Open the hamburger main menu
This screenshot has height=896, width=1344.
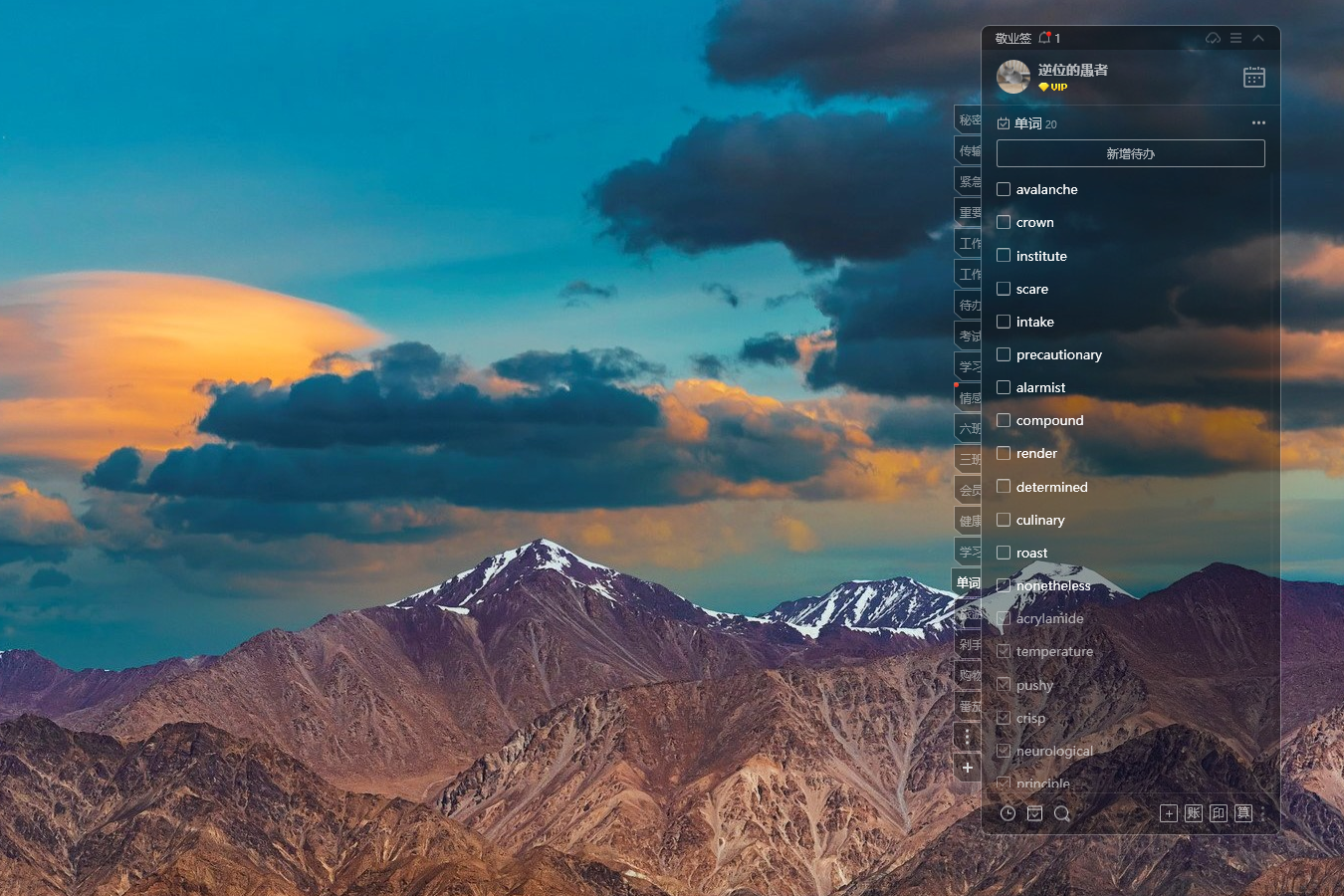tap(1235, 38)
